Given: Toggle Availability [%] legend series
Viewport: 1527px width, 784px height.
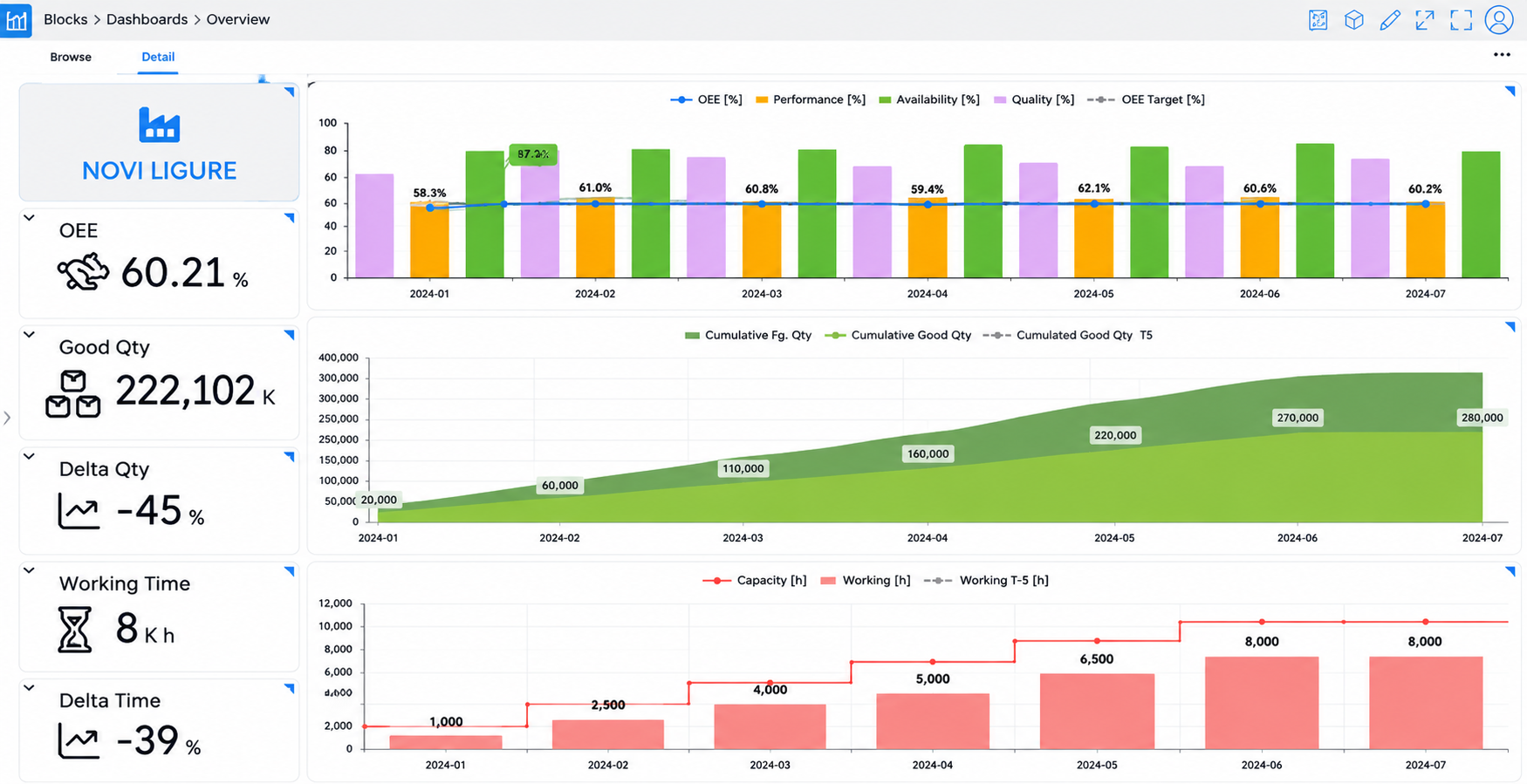Looking at the screenshot, I should point(929,99).
